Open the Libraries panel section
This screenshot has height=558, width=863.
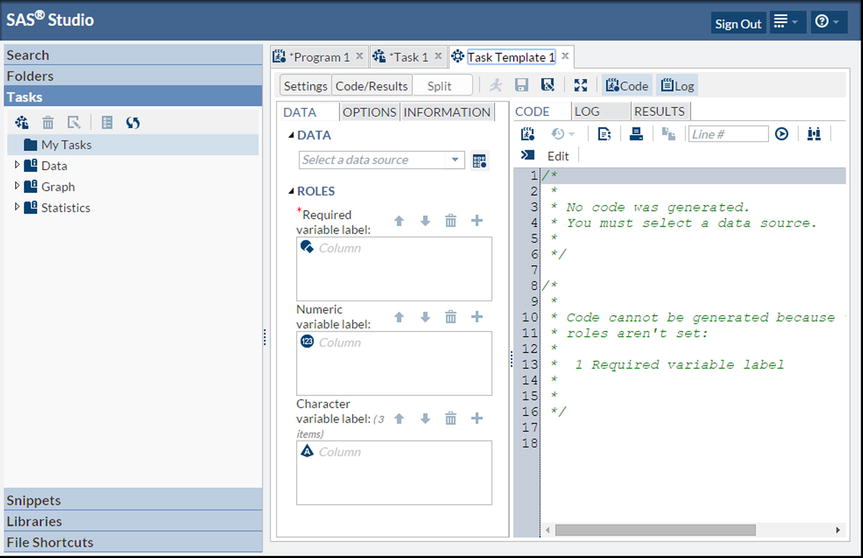point(133,521)
